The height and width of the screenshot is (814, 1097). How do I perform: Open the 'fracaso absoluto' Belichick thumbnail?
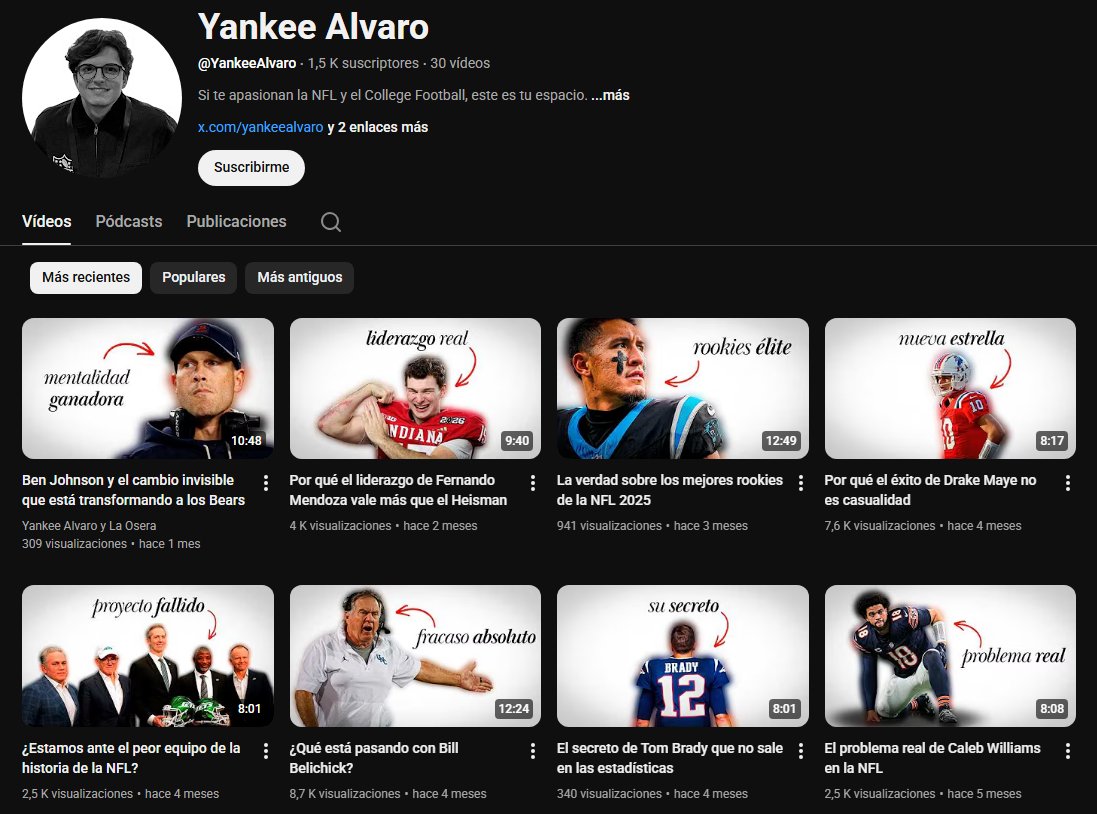(415, 656)
